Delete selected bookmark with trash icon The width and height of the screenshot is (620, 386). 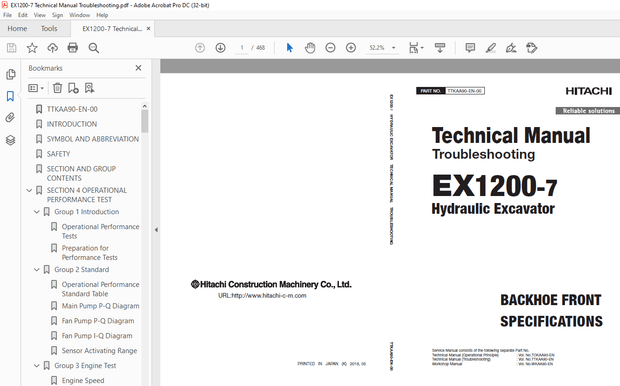pyautogui.click(x=58, y=88)
